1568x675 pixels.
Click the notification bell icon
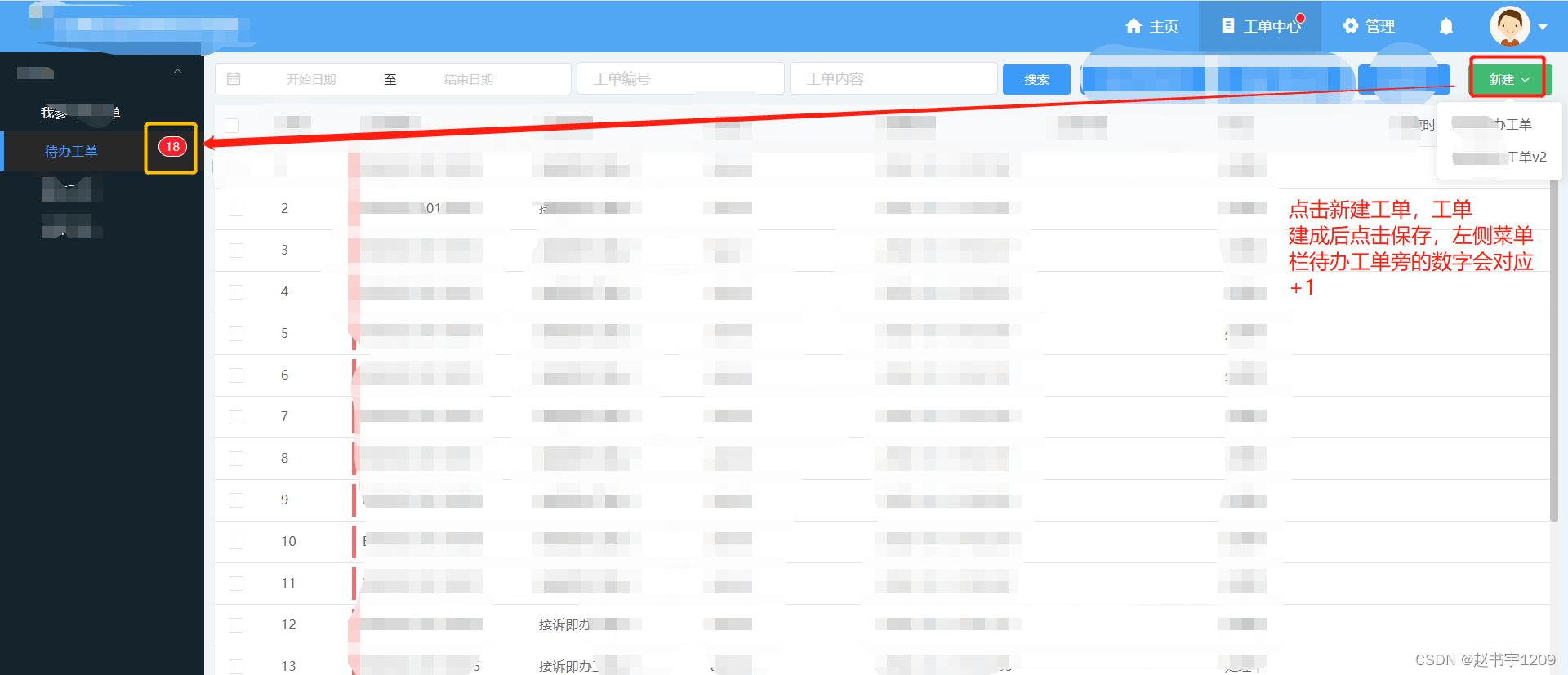(1446, 26)
